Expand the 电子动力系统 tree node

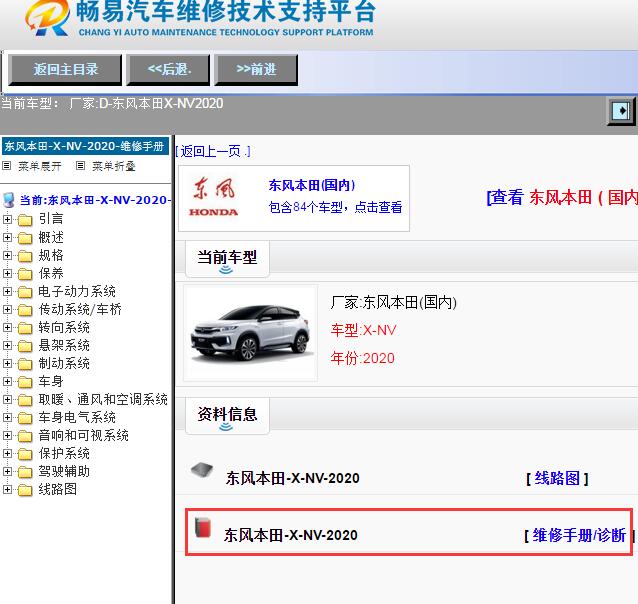pos(7,291)
